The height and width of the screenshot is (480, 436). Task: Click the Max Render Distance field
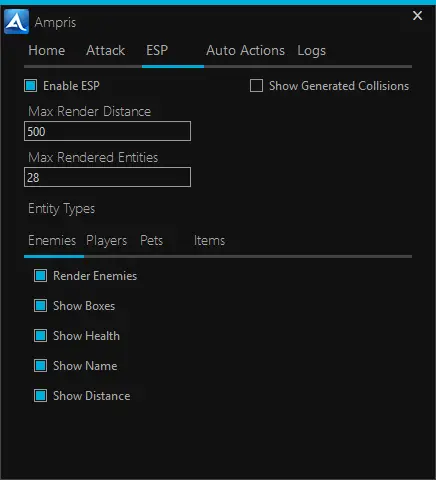[x=107, y=131]
